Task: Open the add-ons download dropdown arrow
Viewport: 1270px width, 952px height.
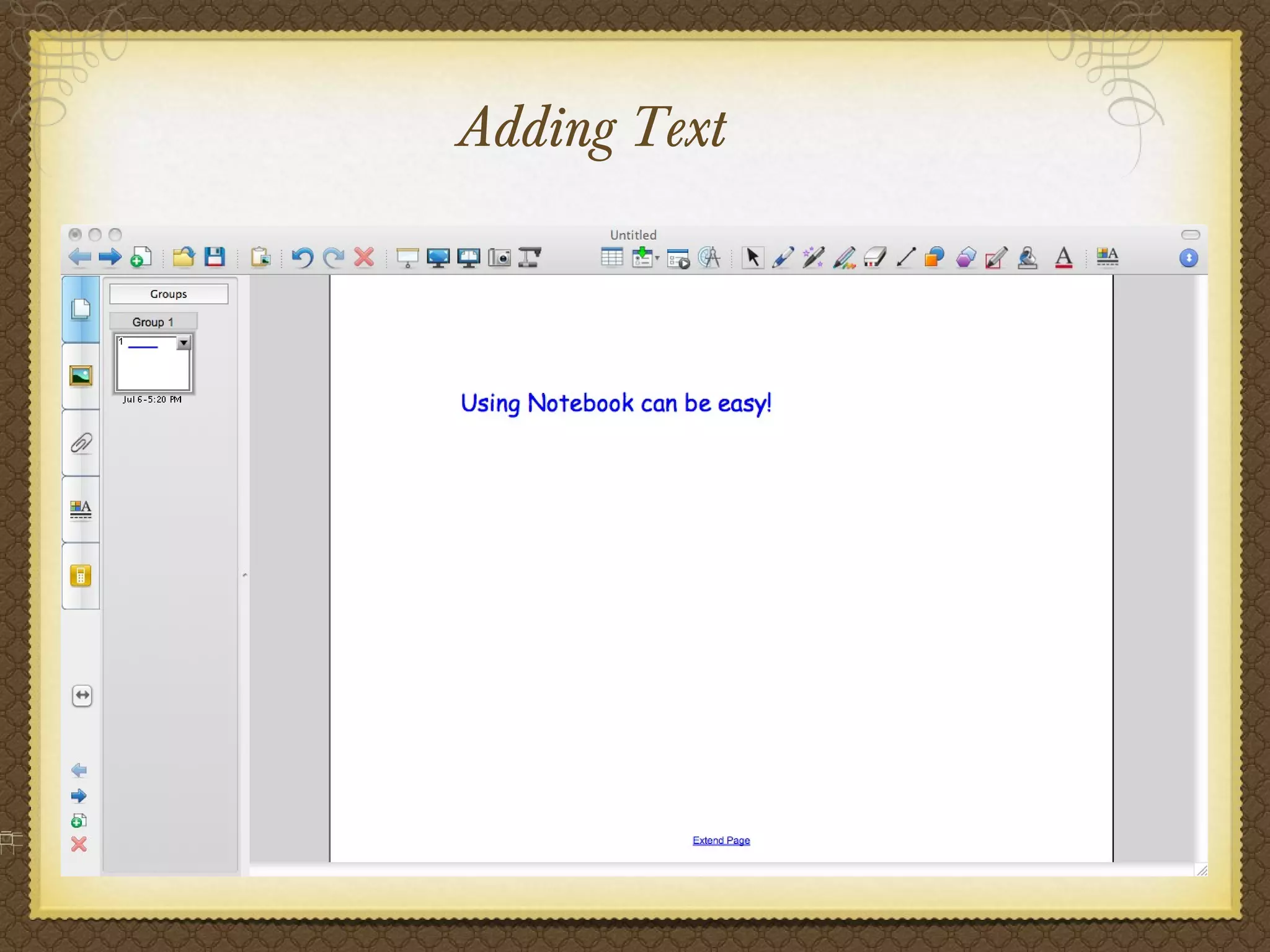Action: click(x=657, y=258)
